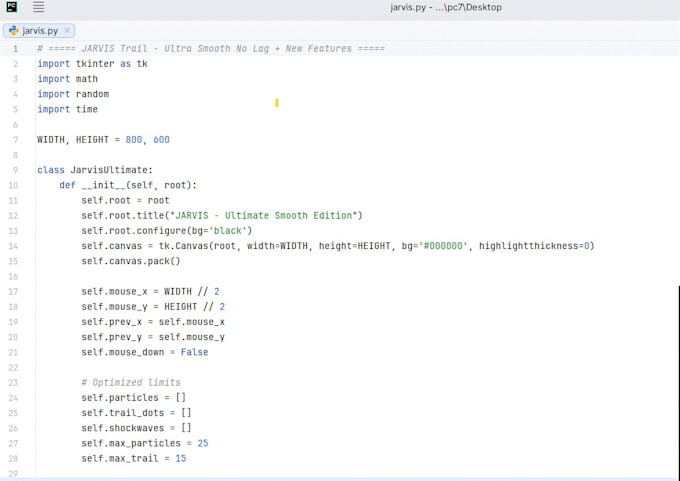Screen dimensions: 680x481
Task: Click 'self.root = root' line
Action: [125, 200]
